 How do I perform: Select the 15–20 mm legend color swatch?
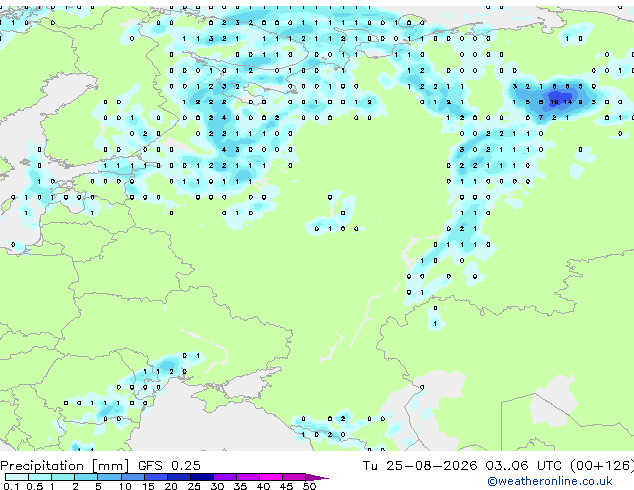tap(155, 477)
